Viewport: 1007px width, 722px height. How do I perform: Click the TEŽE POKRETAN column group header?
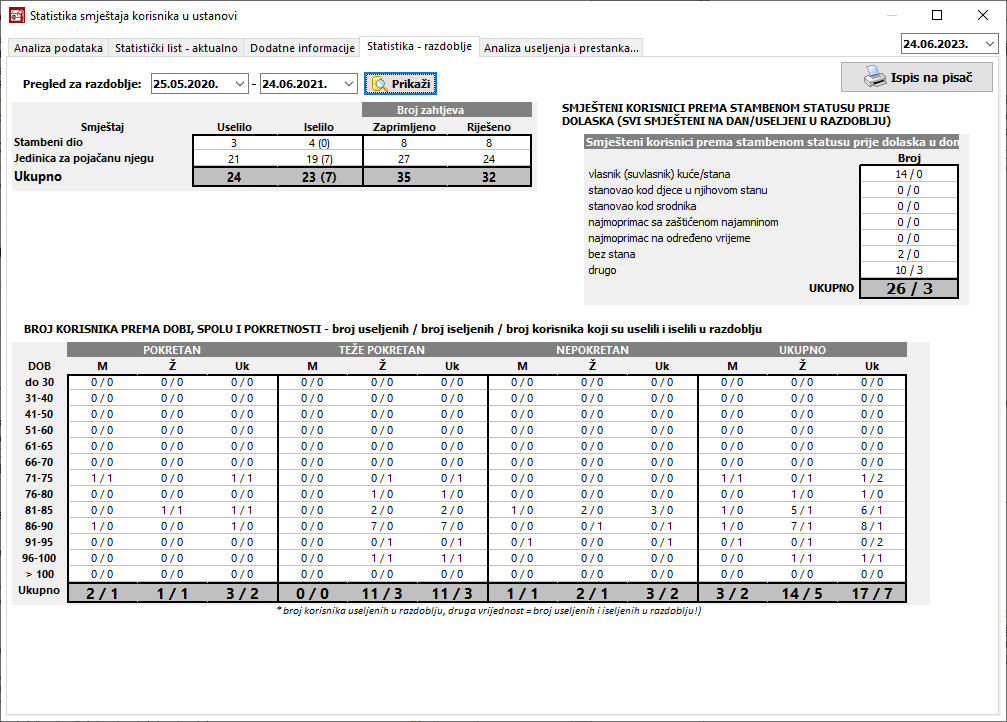pos(382,350)
